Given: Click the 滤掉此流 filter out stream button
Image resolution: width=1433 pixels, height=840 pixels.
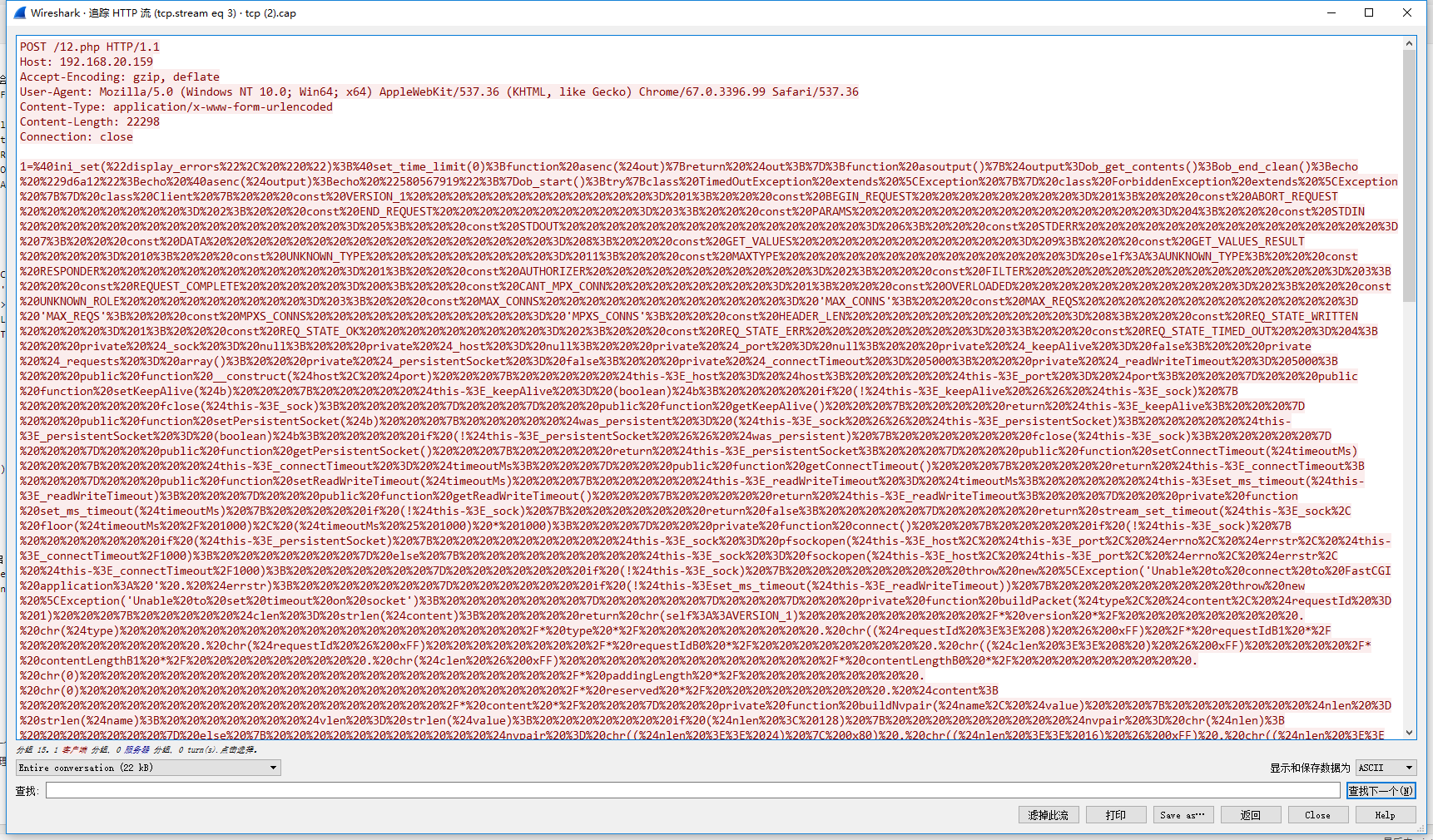Looking at the screenshot, I should pos(1048,815).
